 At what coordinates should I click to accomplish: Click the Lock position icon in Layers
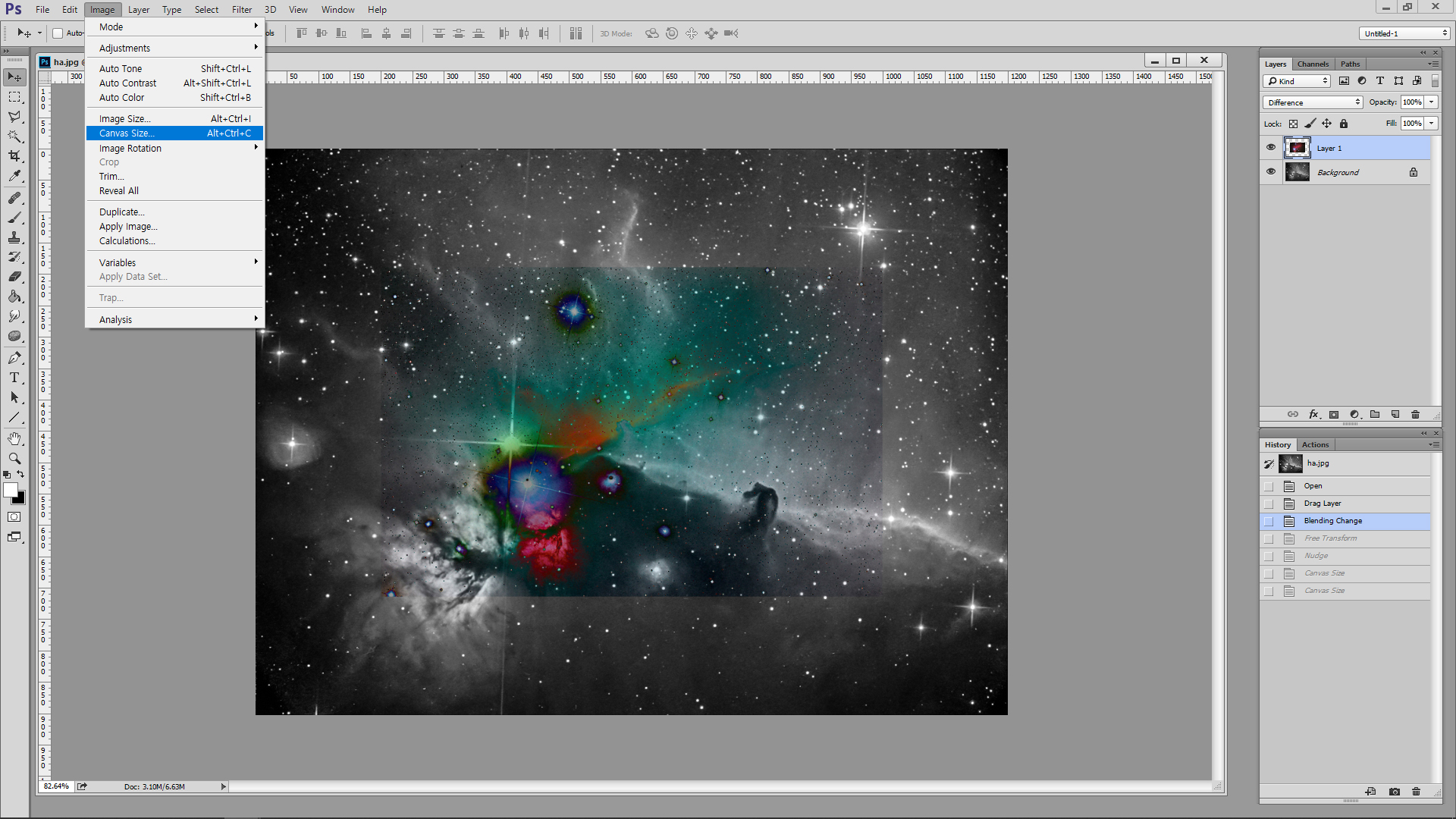pos(1326,124)
